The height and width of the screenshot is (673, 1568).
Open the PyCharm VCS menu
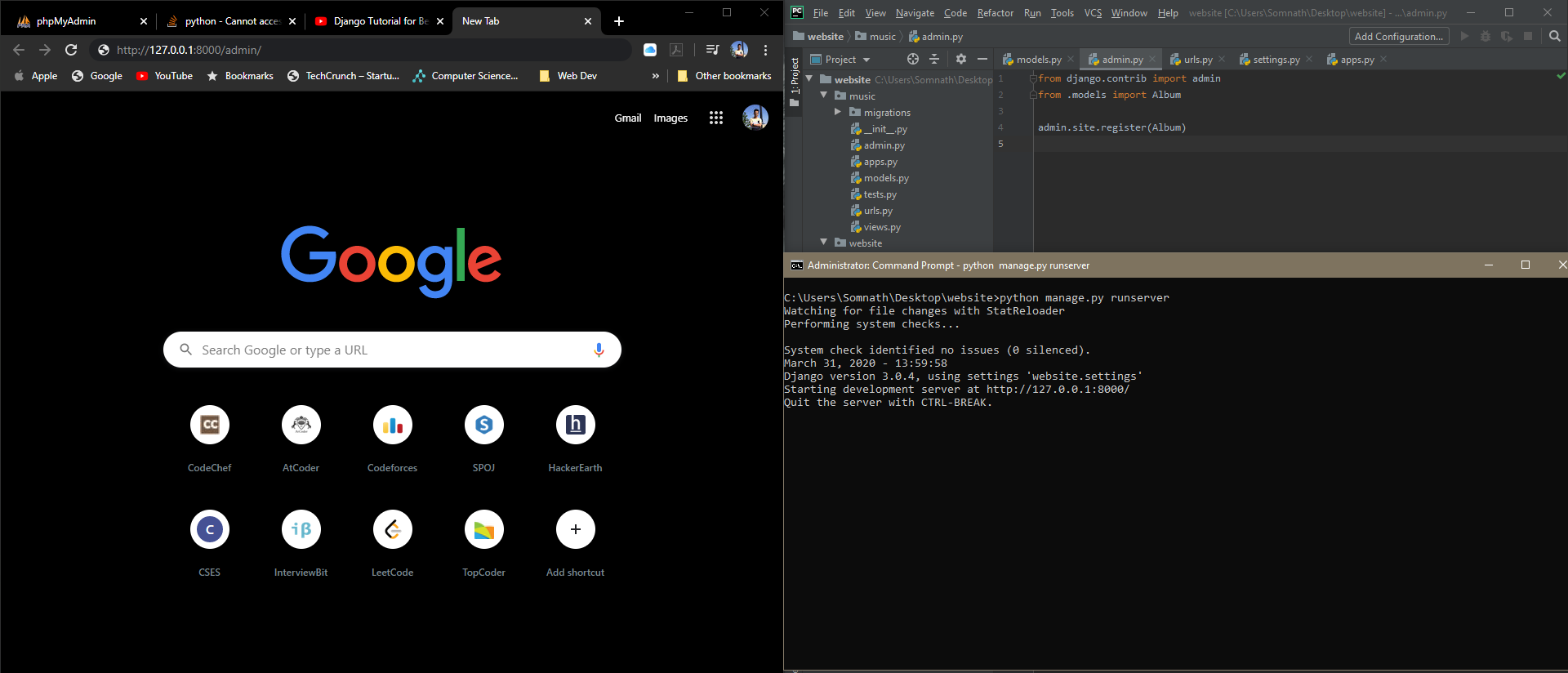tap(1093, 13)
